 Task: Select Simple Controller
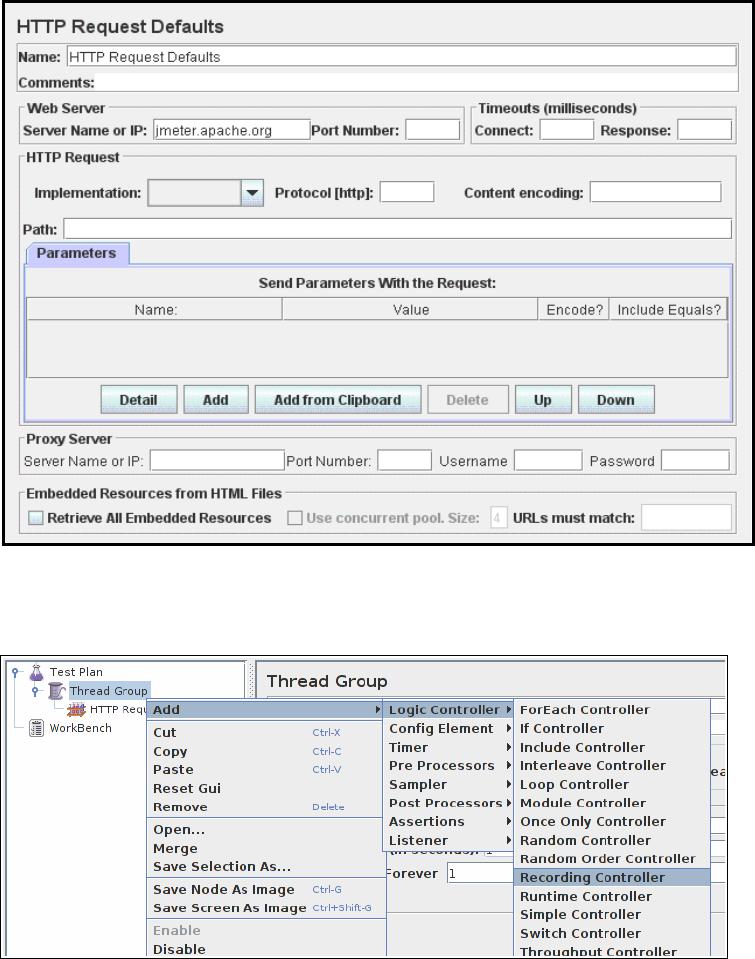pyautogui.click(x=612, y=914)
